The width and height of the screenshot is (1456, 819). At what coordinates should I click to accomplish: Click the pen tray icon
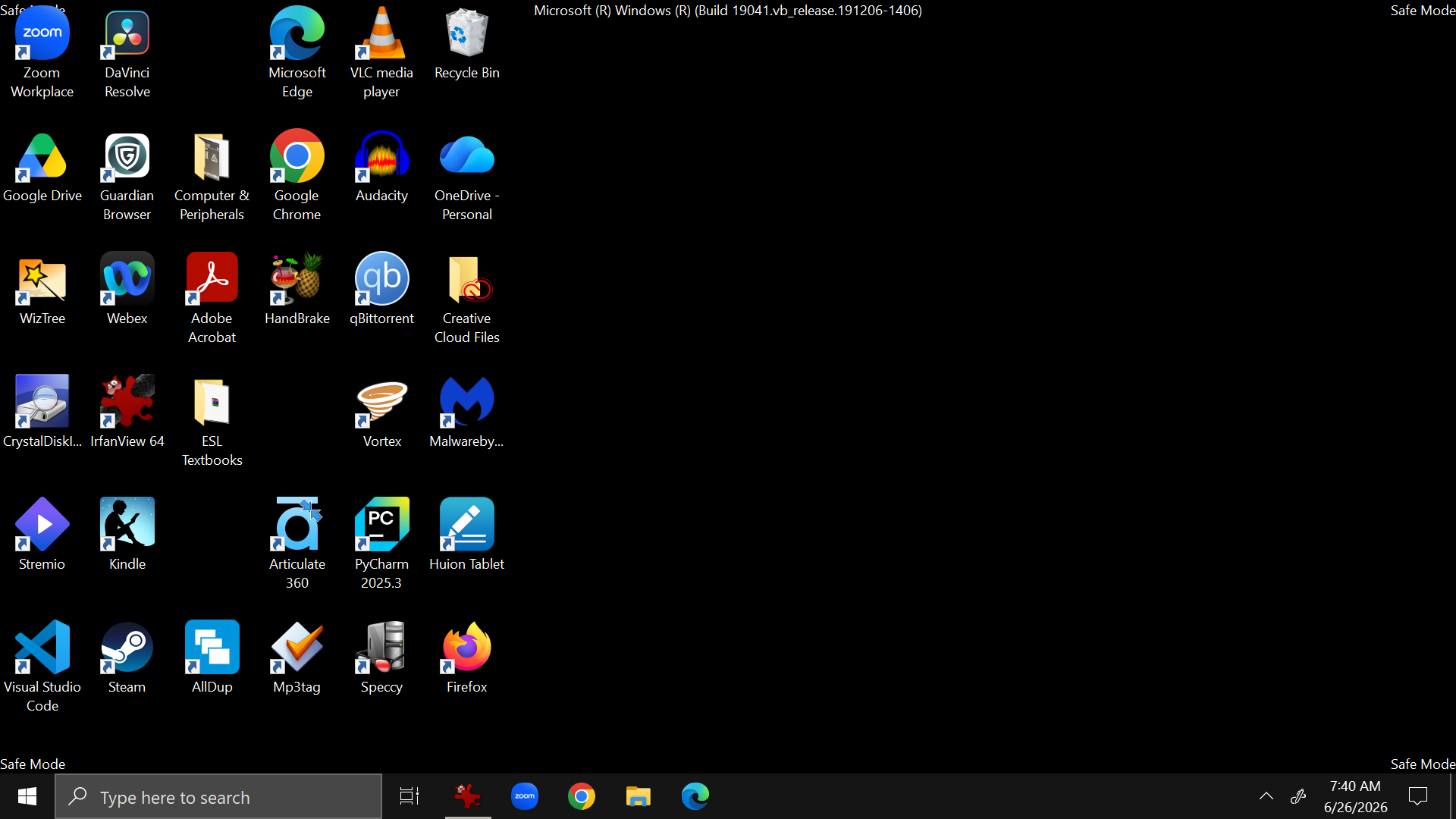pos(1298,796)
